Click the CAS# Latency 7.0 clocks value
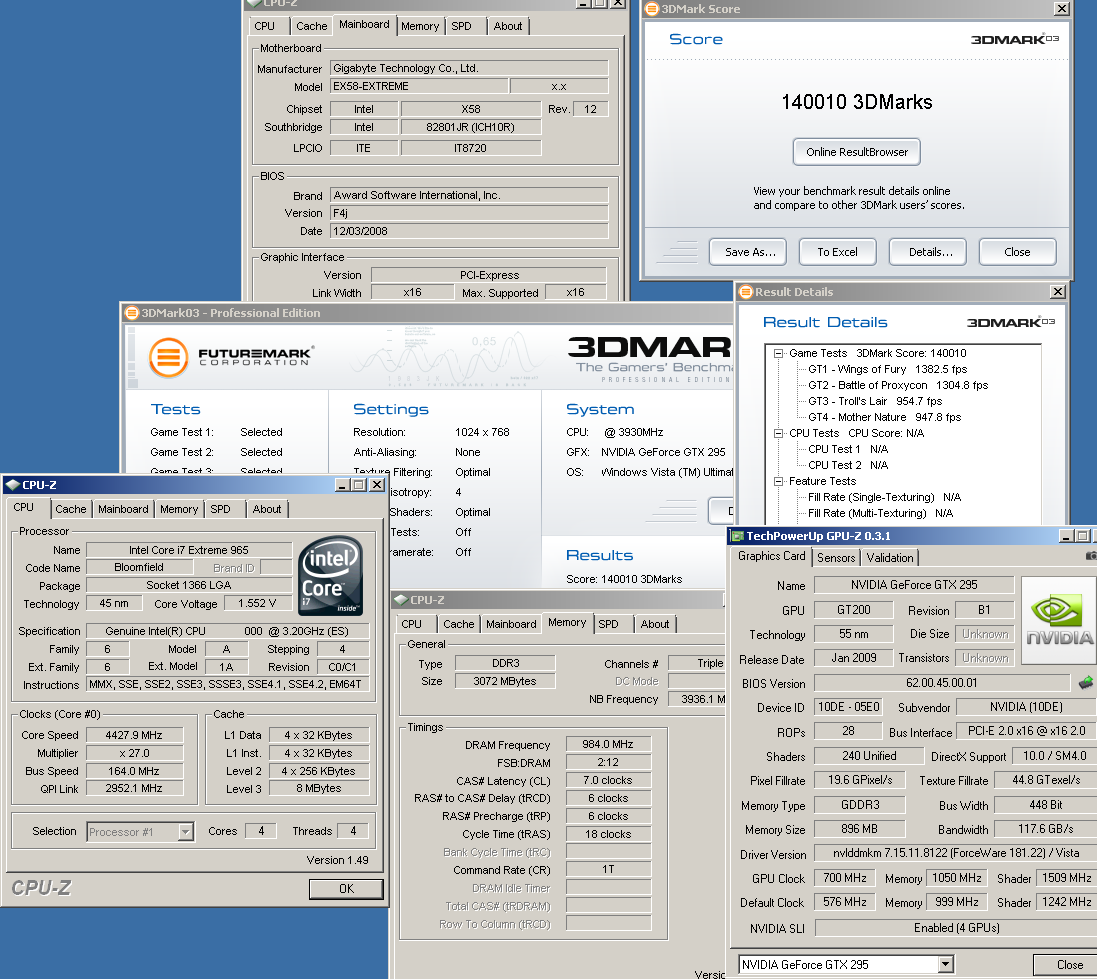 [608, 780]
